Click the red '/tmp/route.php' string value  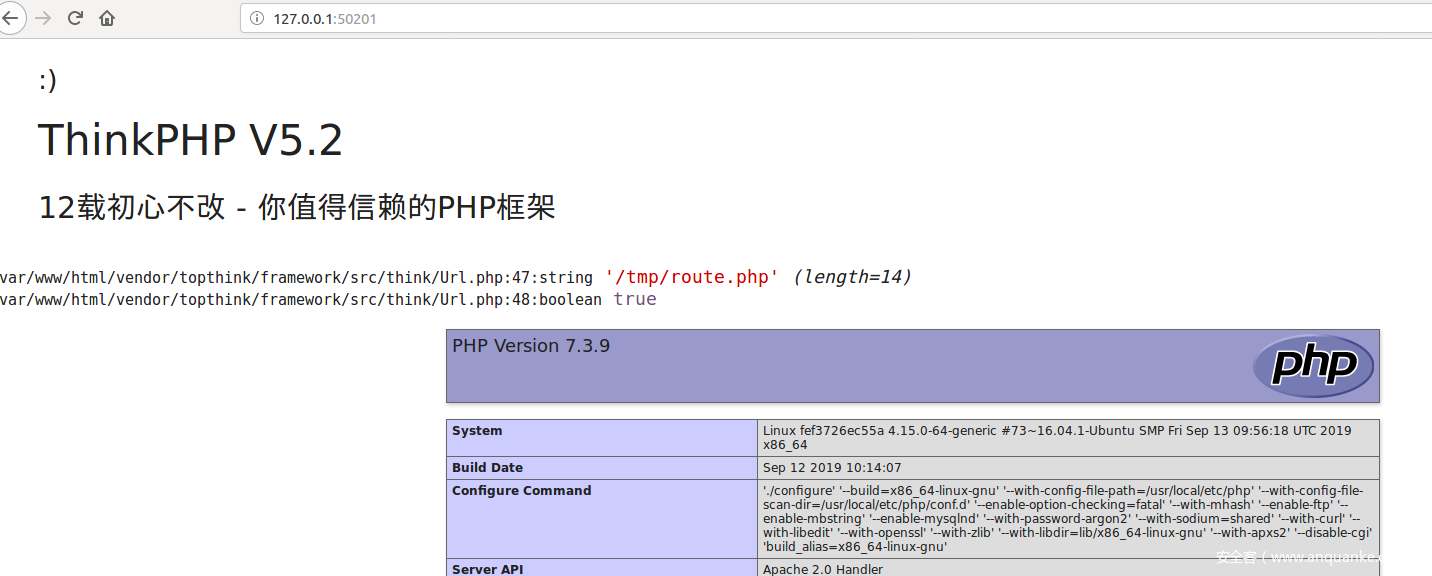click(692, 277)
